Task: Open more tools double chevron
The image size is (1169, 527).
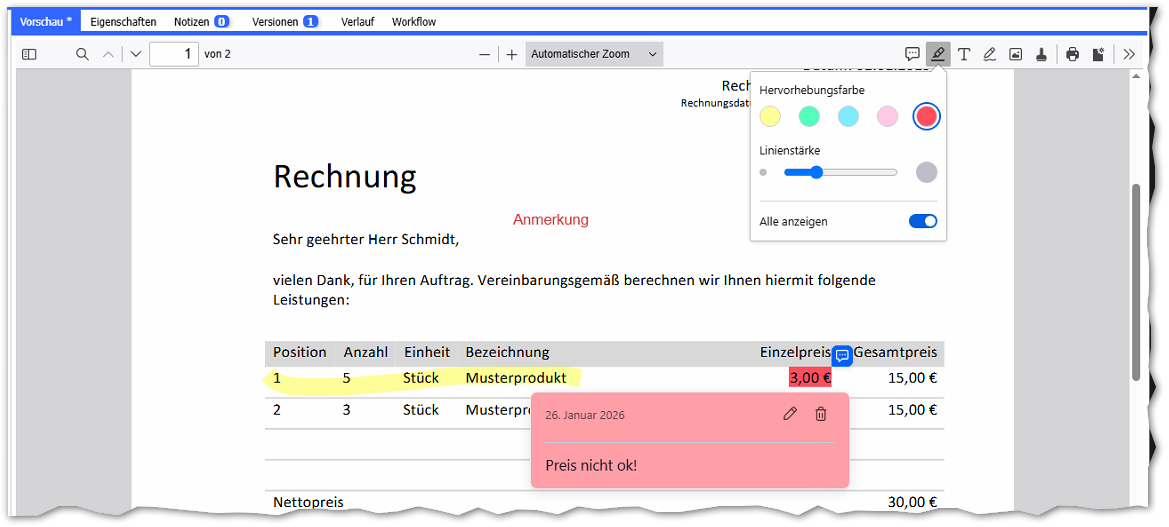Action: point(1129,54)
